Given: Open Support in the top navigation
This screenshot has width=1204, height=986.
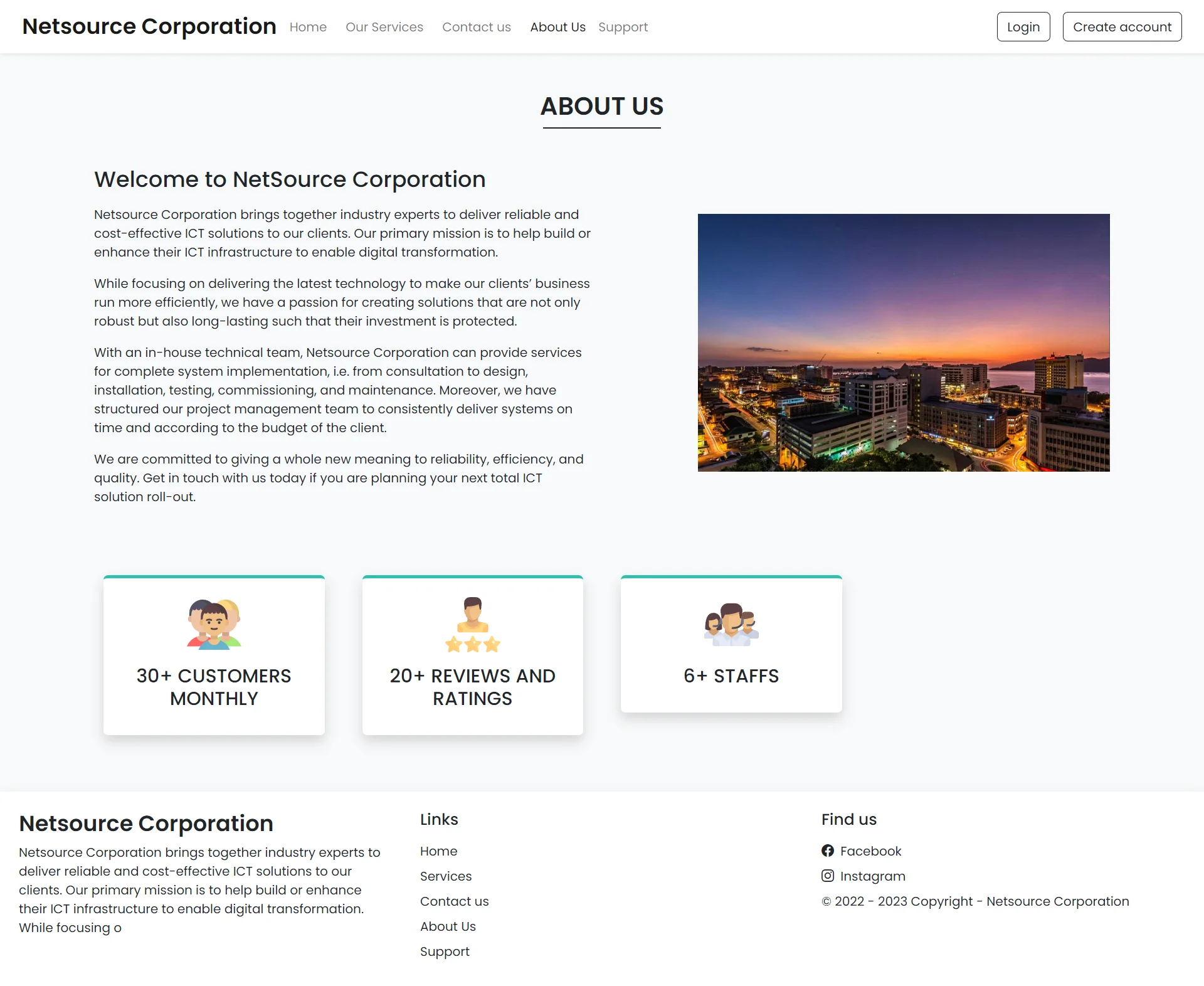Looking at the screenshot, I should coord(623,27).
